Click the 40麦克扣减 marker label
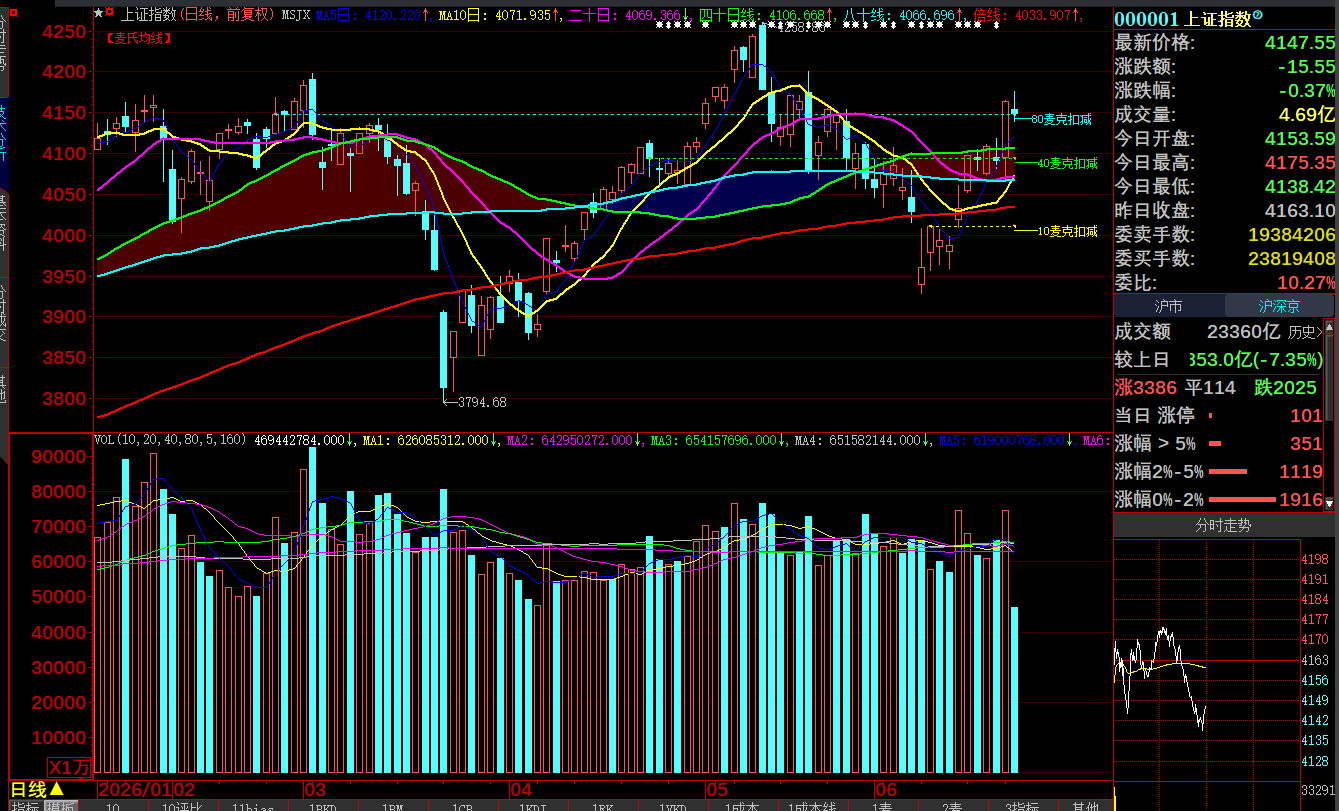Viewport: 1339px width, 811px height. (1067, 163)
